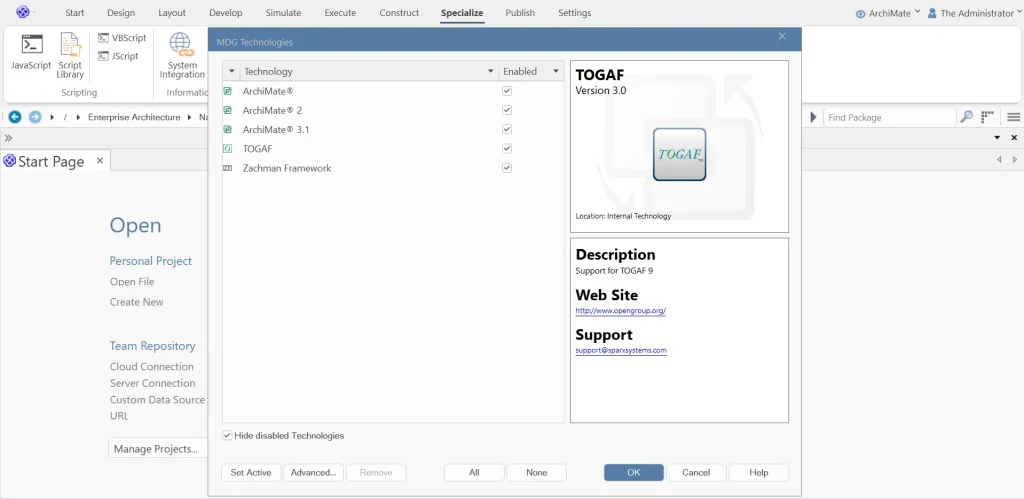Click the Advanced... button
The height and width of the screenshot is (499, 1024).
(313, 472)
